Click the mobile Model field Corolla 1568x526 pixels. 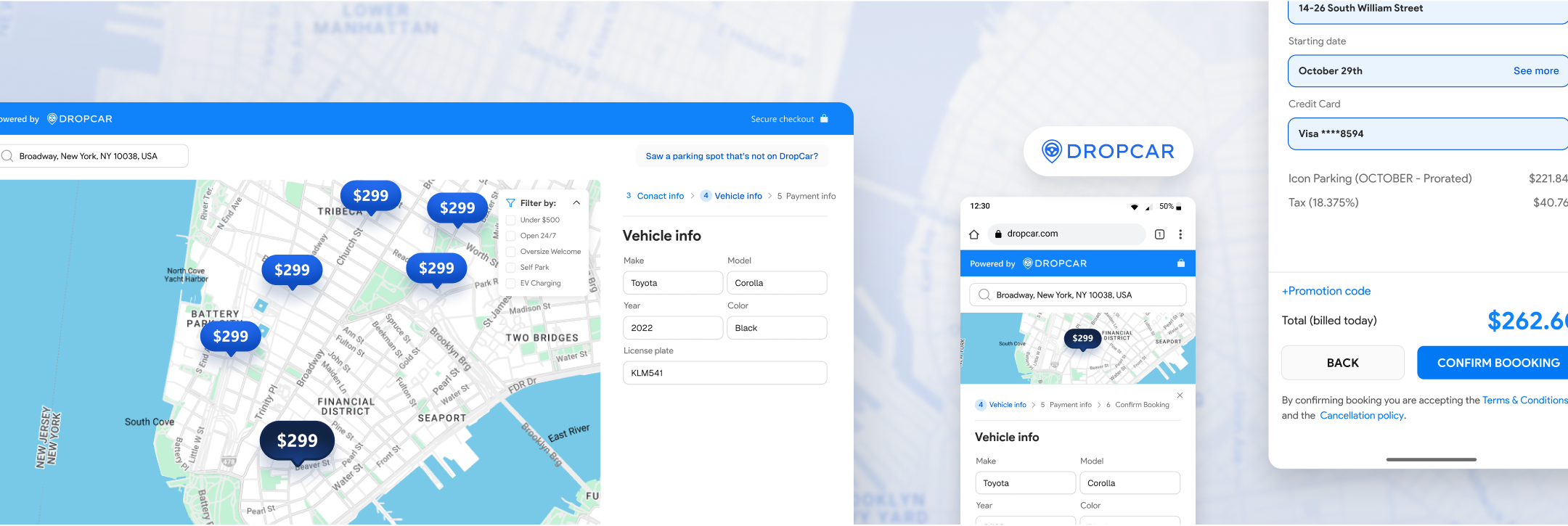(1130, 483)
